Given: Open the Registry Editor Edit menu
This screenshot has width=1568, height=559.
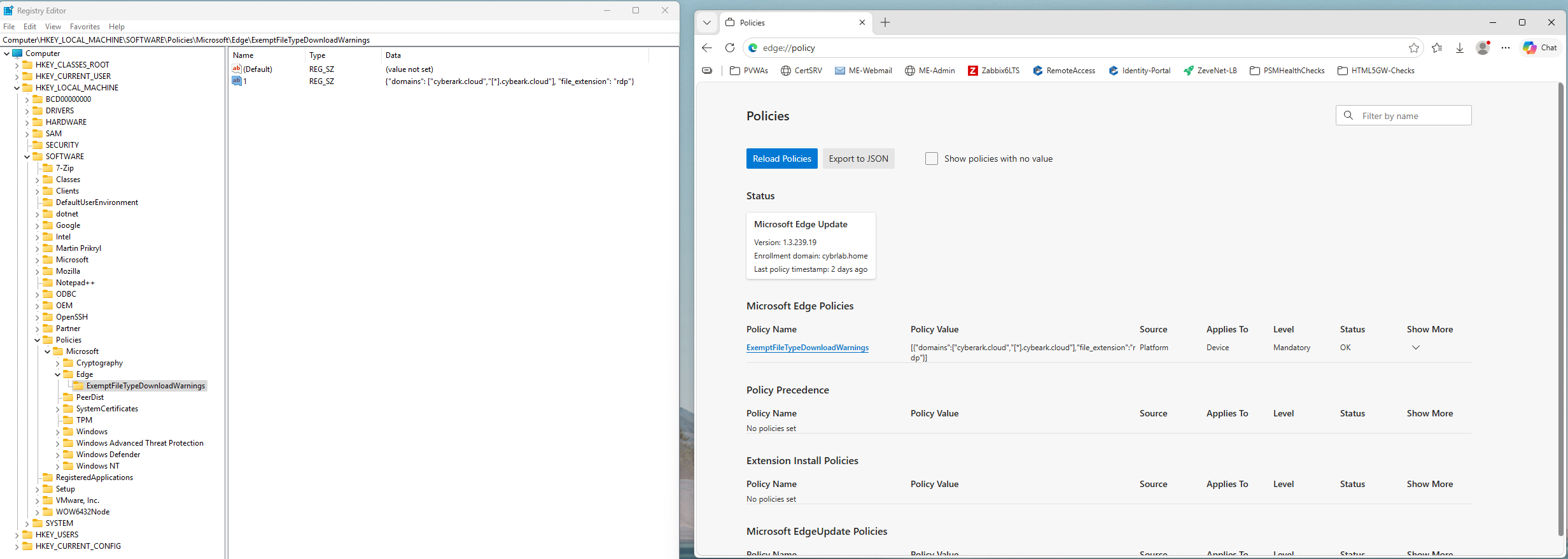Looking at the screenshot, I should point(30,27).
